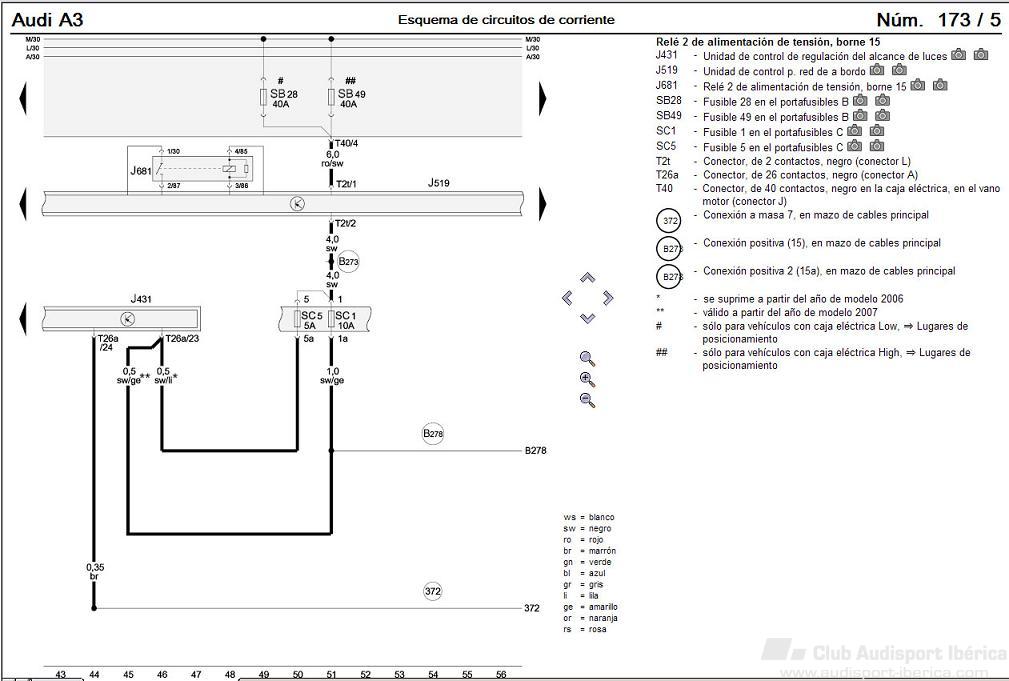Click 'válido a partir del año de modelo 2007' note
The image size is (1009, 681).
pyautogui.click(x=790, y=312)
